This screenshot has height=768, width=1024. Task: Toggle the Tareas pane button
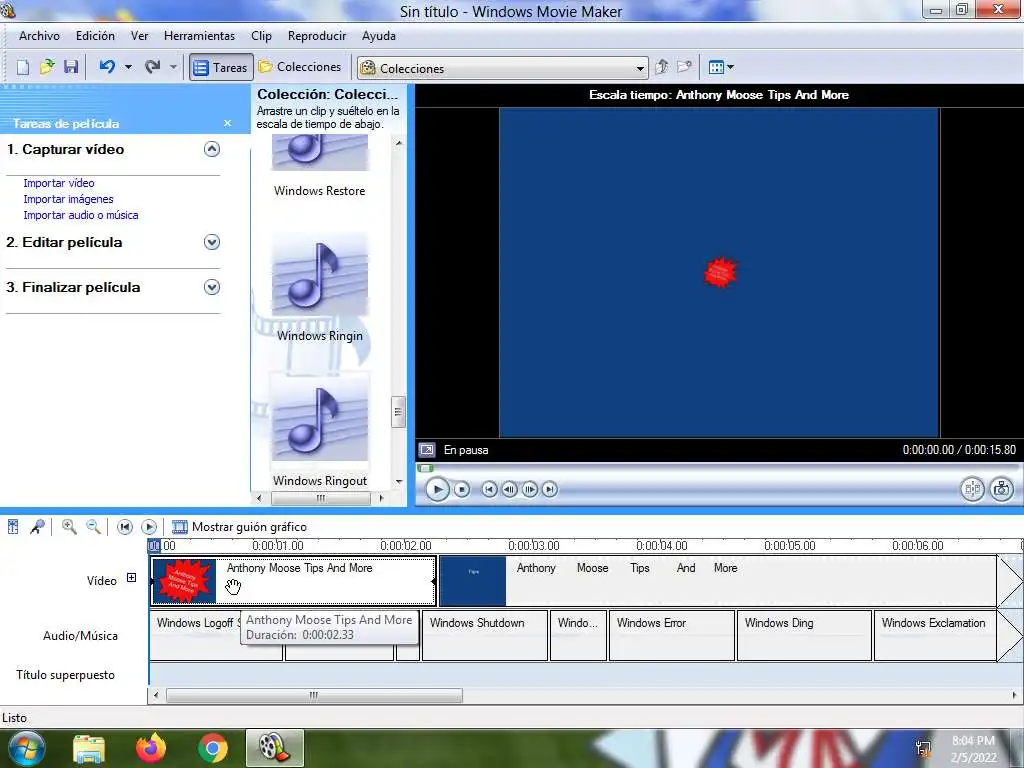[221, 67]
